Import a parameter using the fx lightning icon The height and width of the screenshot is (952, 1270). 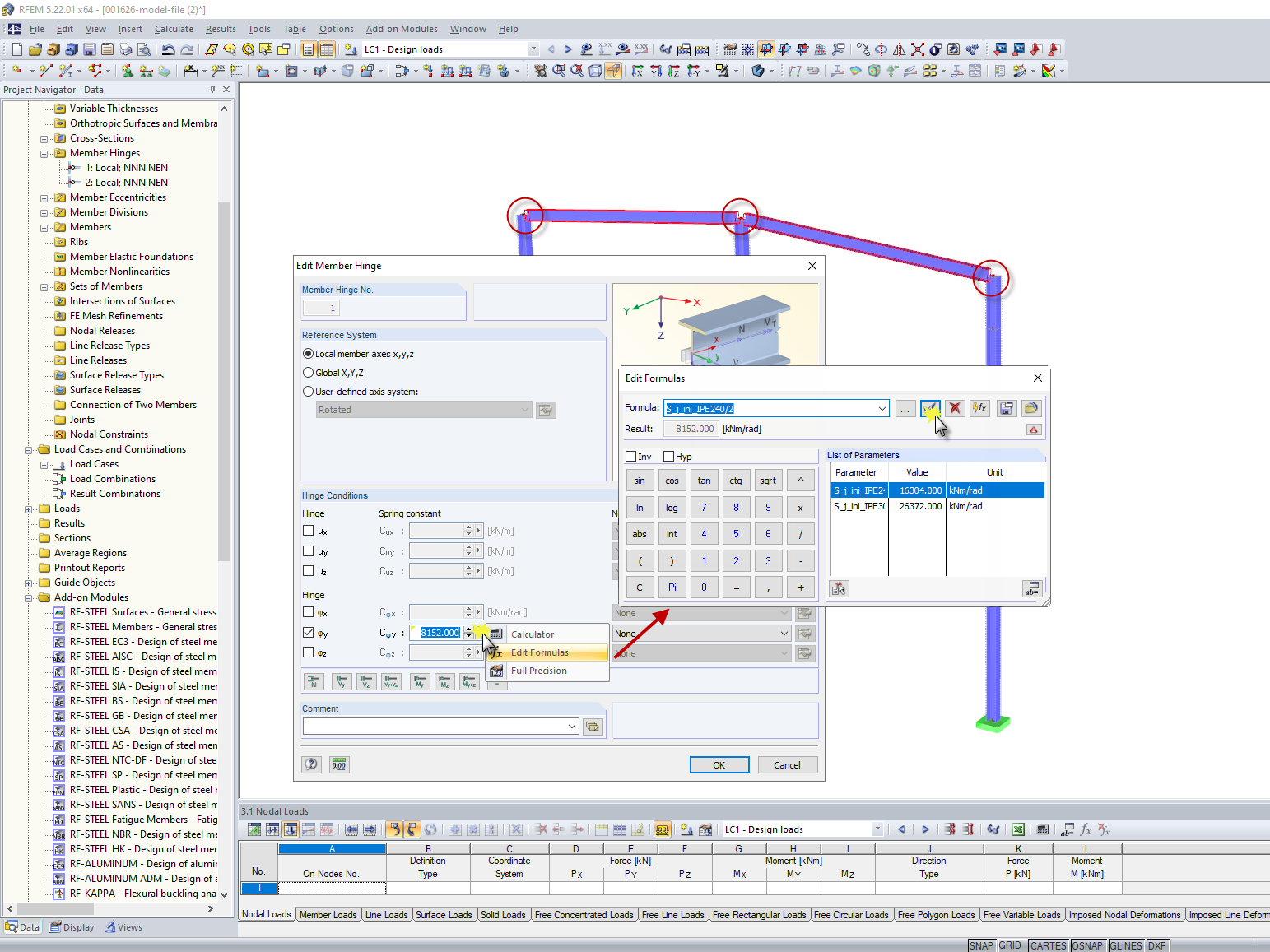[x=979, y=408]
